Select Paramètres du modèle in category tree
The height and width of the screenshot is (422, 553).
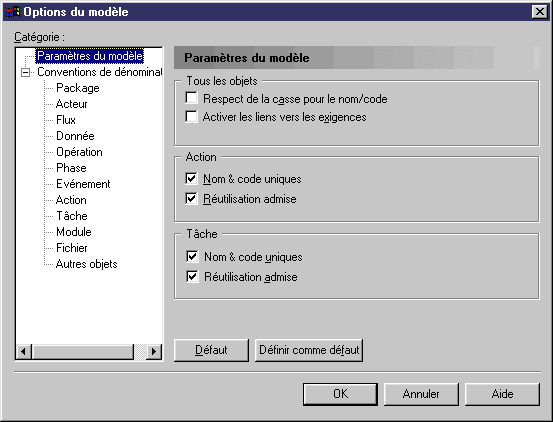tap(90, 56)
